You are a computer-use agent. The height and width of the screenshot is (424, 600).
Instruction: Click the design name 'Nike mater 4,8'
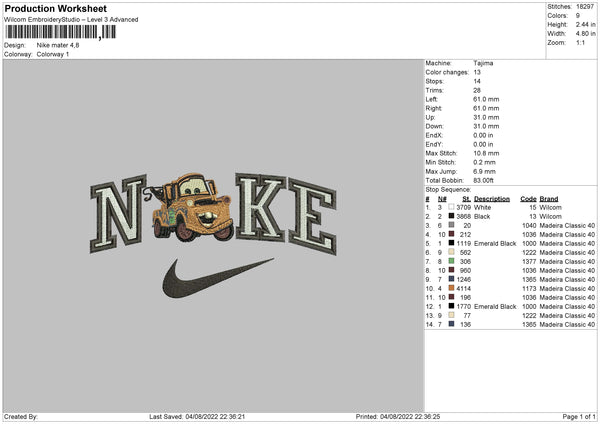(x=58, y=45)
